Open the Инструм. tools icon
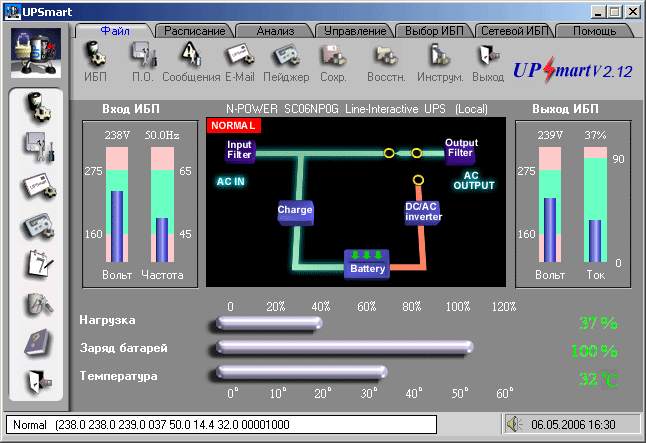The image size is (646, 443). tap(440, 61)
